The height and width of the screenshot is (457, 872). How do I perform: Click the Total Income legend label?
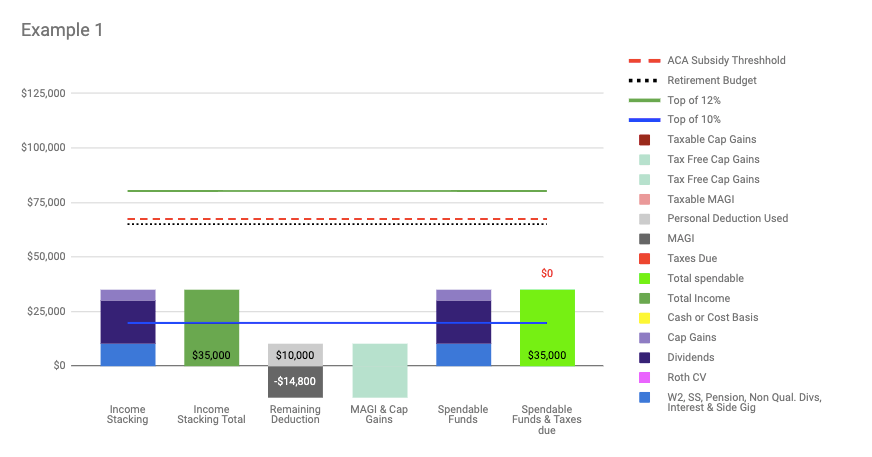(x=698, y=298)
